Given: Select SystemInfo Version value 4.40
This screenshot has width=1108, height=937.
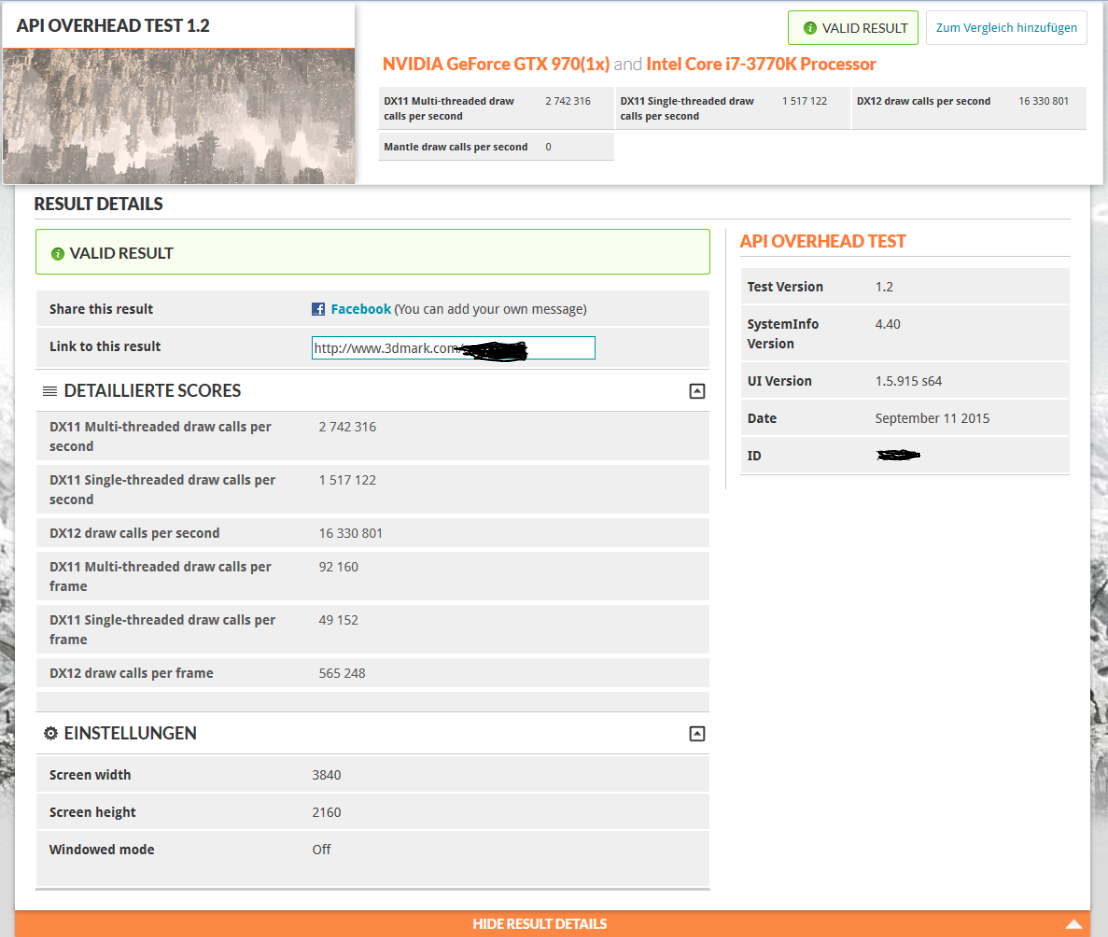Looking at the screenshot, I should point(888,324).
